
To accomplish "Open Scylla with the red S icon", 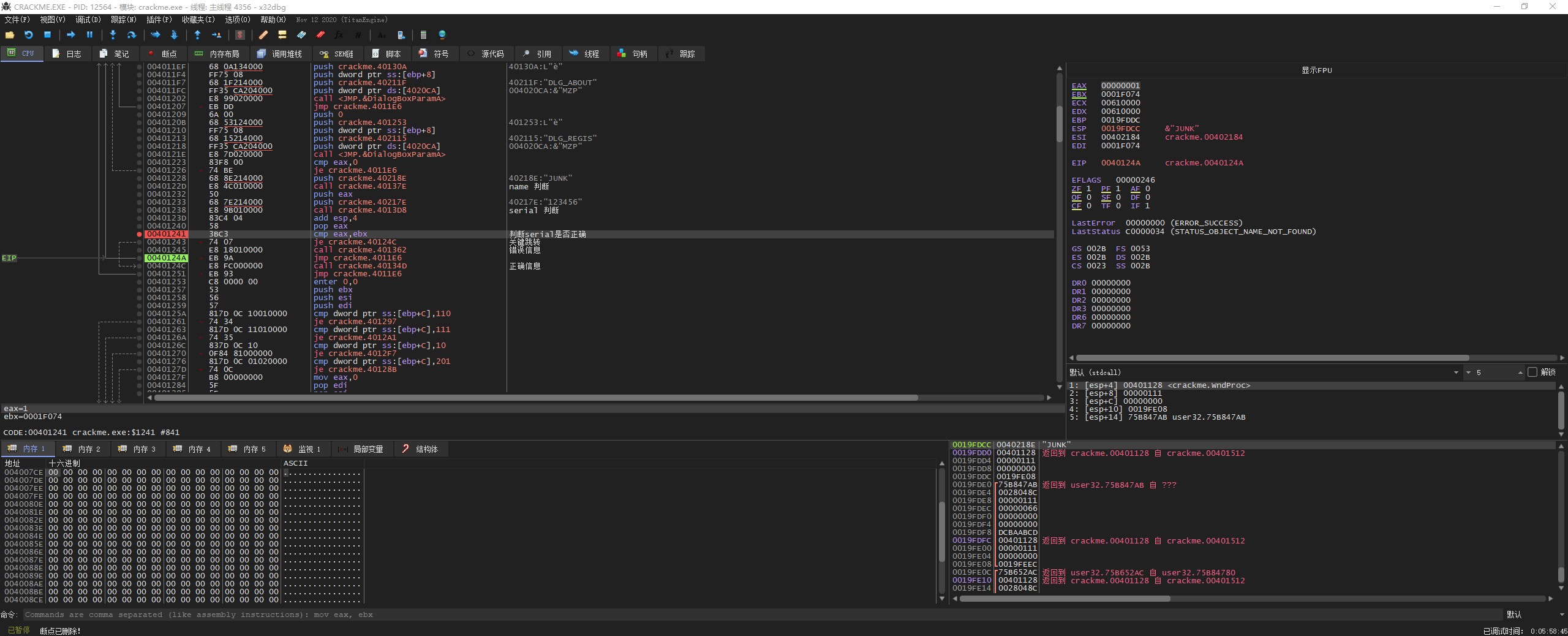I will click(240, 35).
